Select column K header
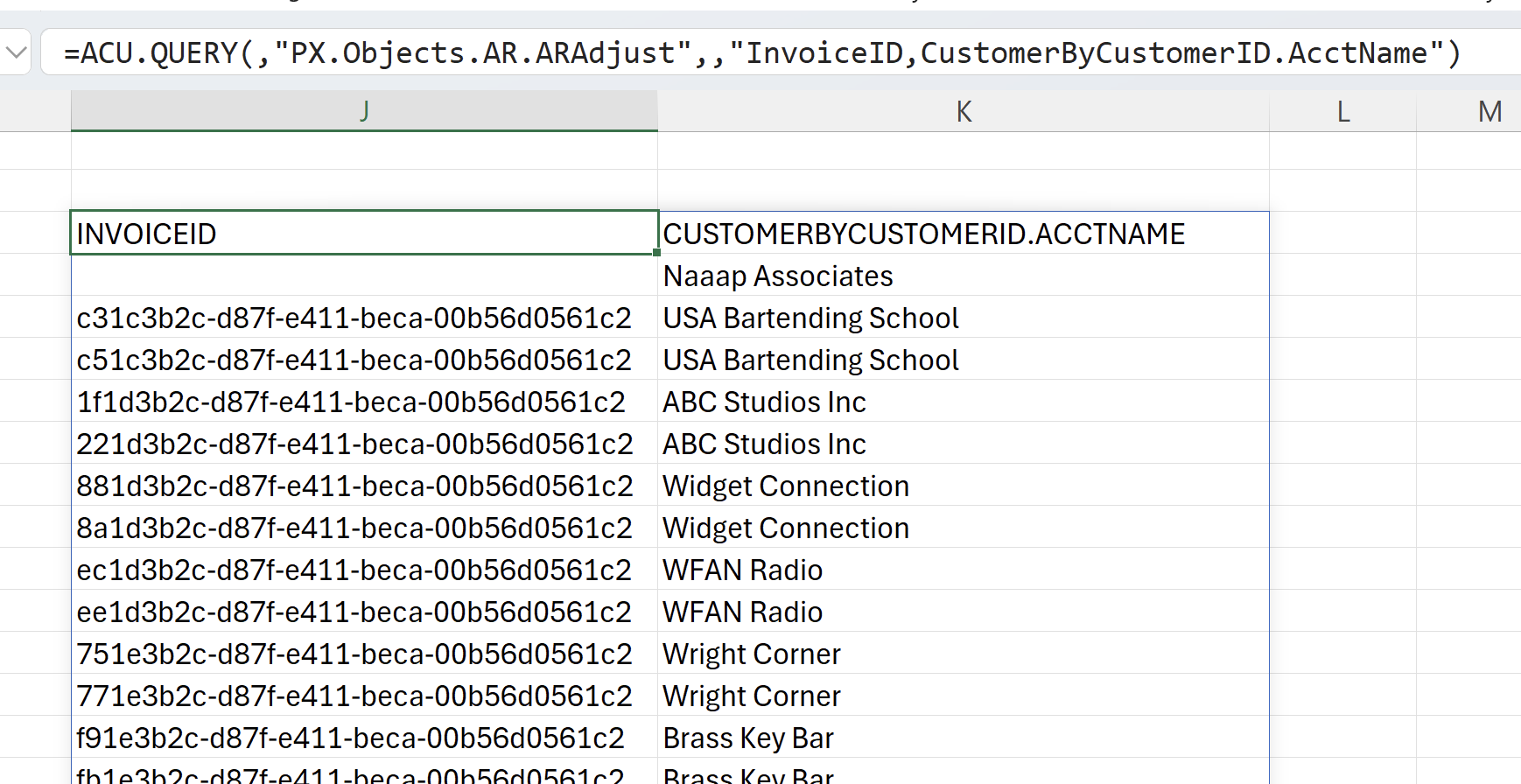1521x784 pixels. coord(963,111)
